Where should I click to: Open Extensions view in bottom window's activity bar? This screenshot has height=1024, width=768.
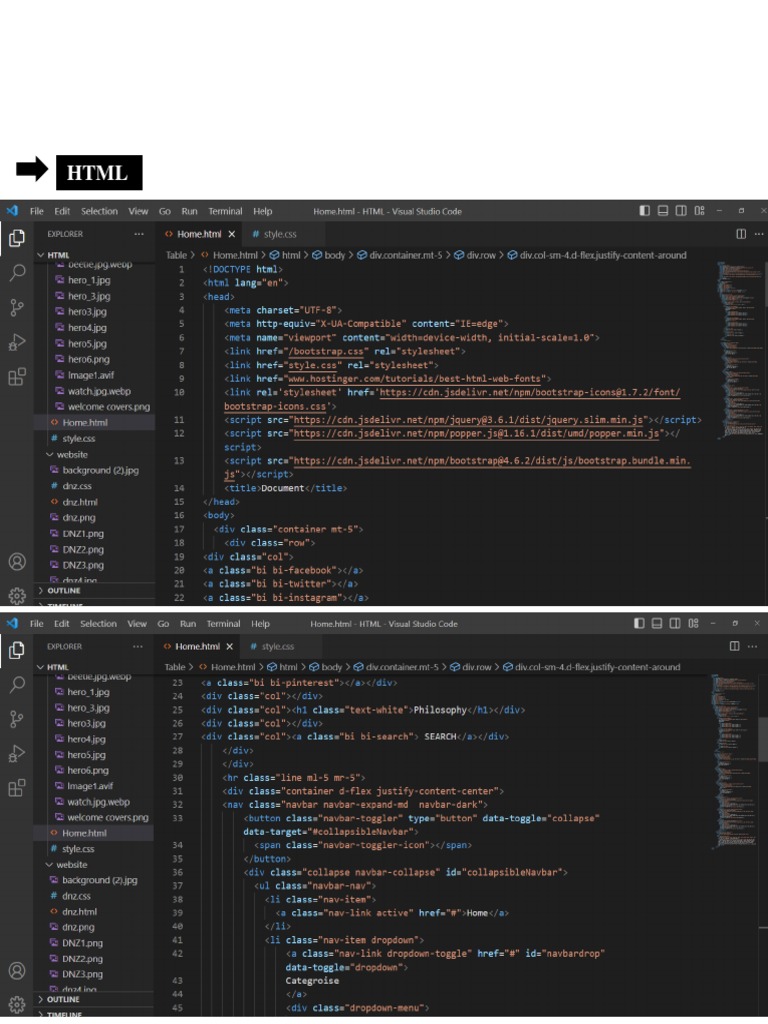click(x=17, y=788)
